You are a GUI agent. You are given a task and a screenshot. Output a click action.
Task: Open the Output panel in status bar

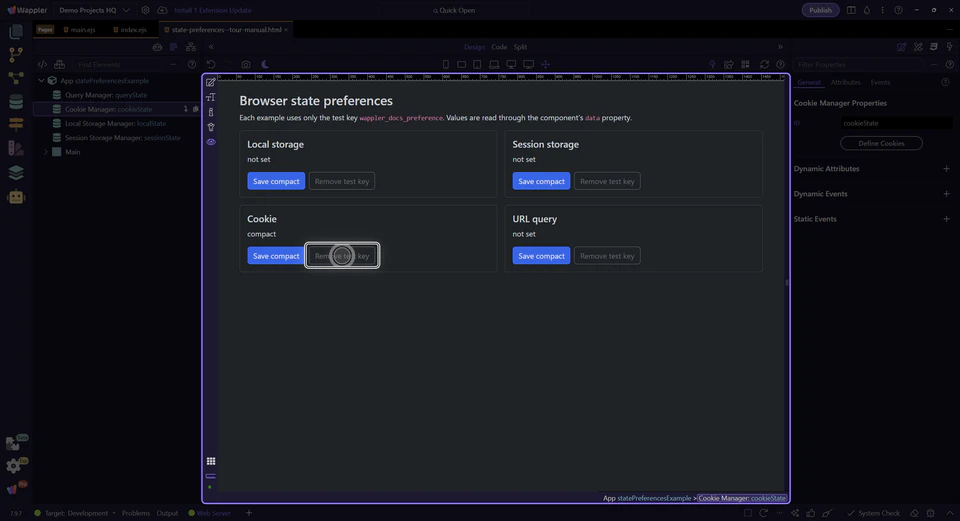(x=167, y=513)
